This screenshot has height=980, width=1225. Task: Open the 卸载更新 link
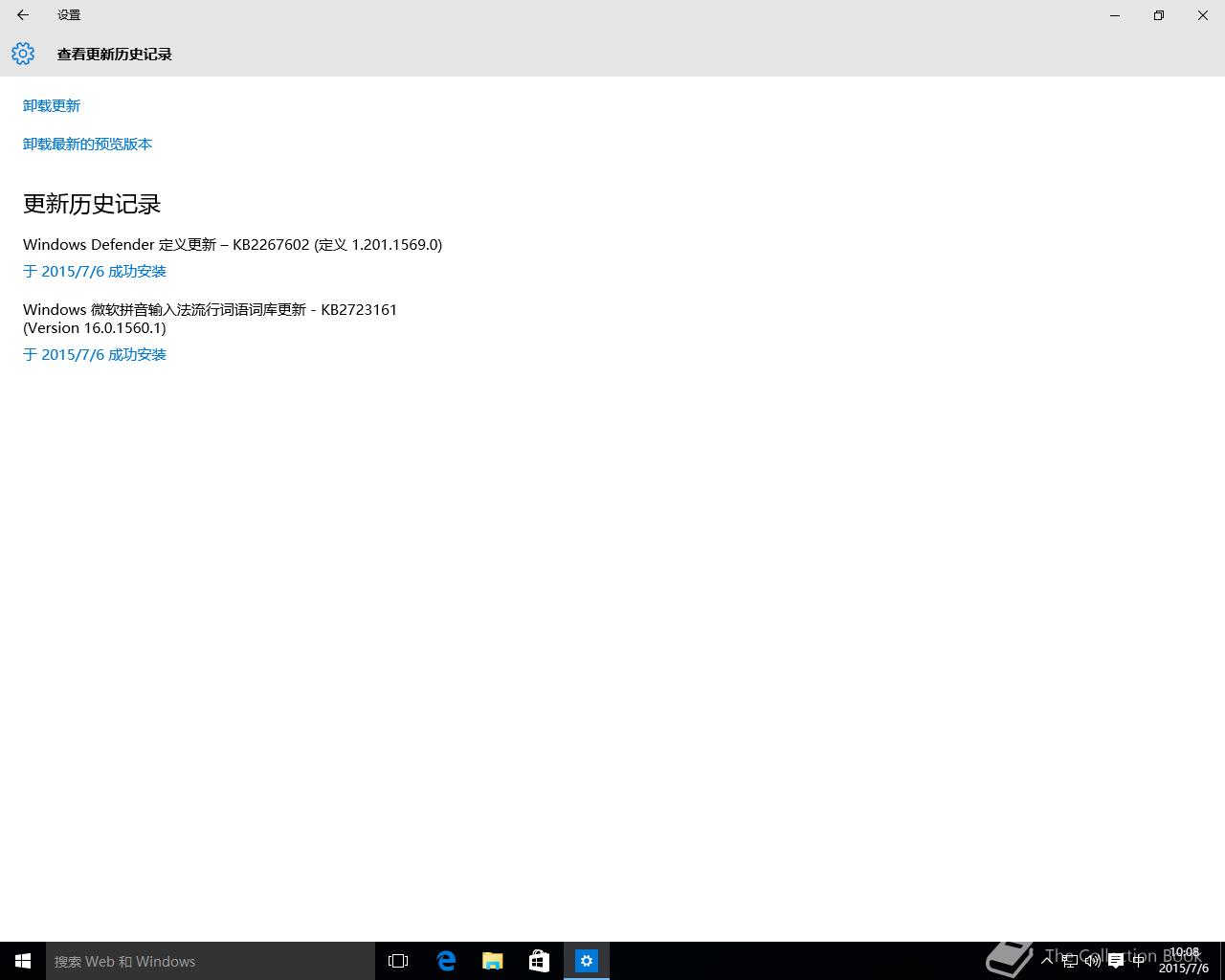coord(52,105)
